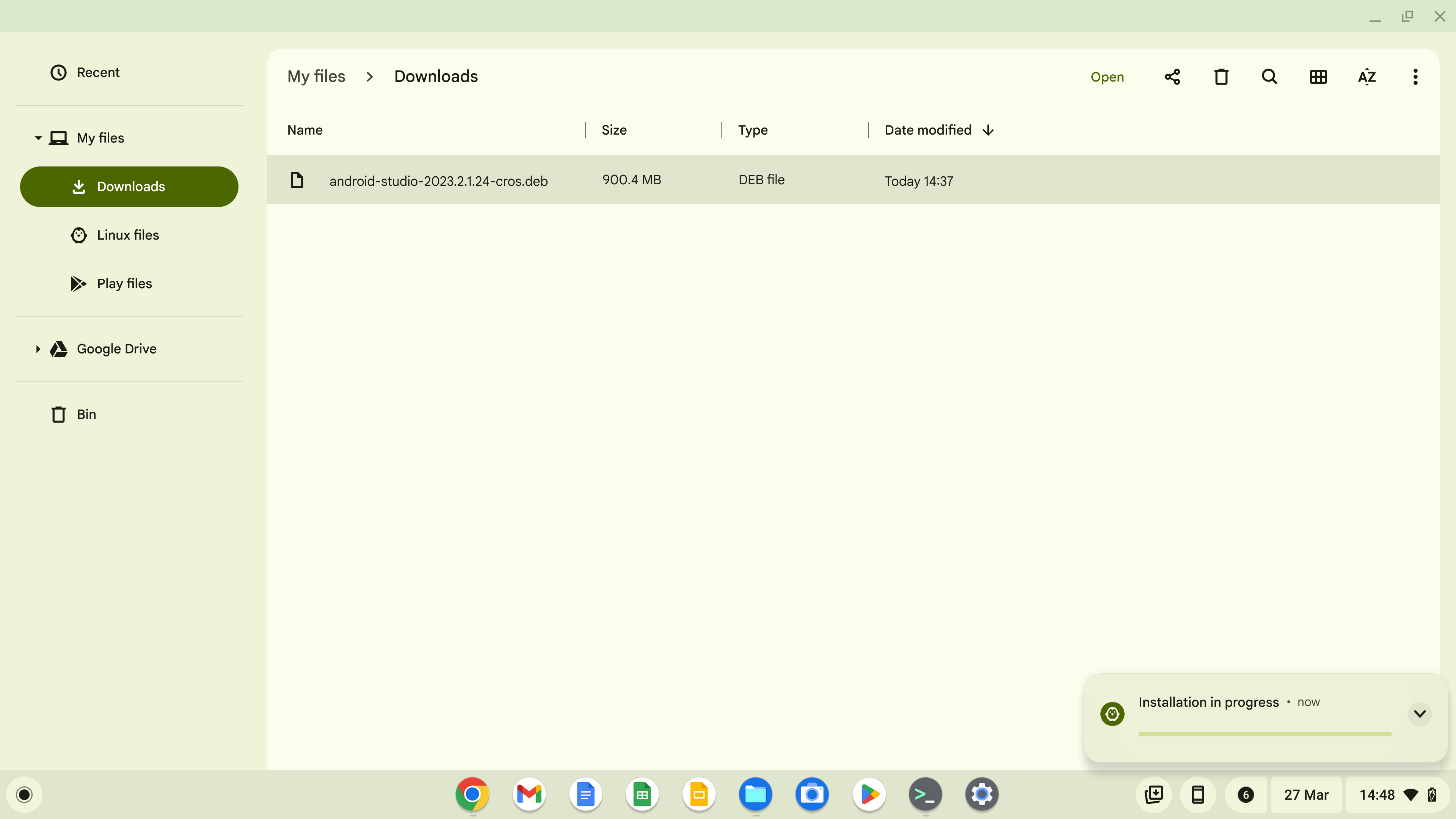Viewport: 1456px width, 819px height.
Task: Open the Terminal app from the shelf
Action: (x=925, y=794)
